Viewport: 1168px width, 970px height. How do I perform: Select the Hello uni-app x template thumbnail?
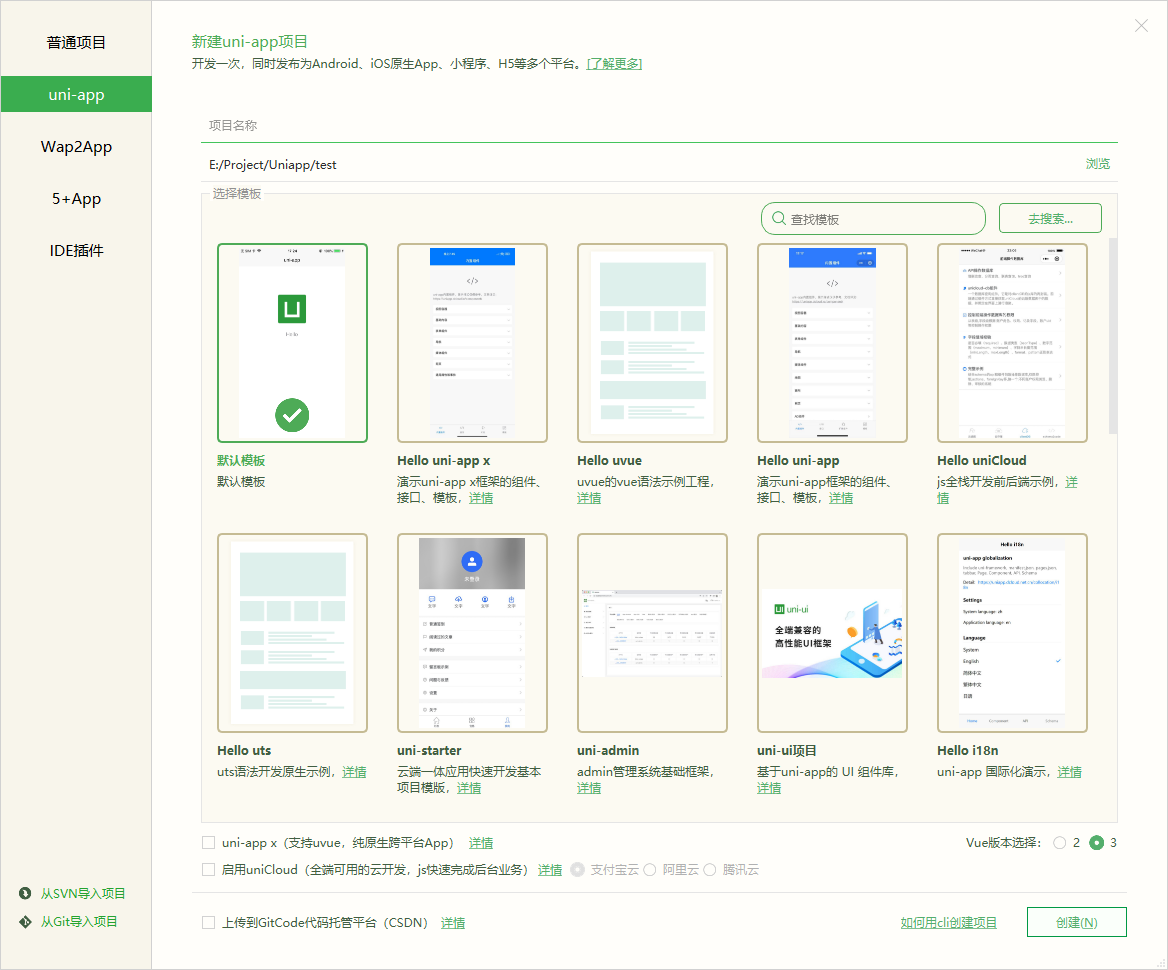point(472,343)
